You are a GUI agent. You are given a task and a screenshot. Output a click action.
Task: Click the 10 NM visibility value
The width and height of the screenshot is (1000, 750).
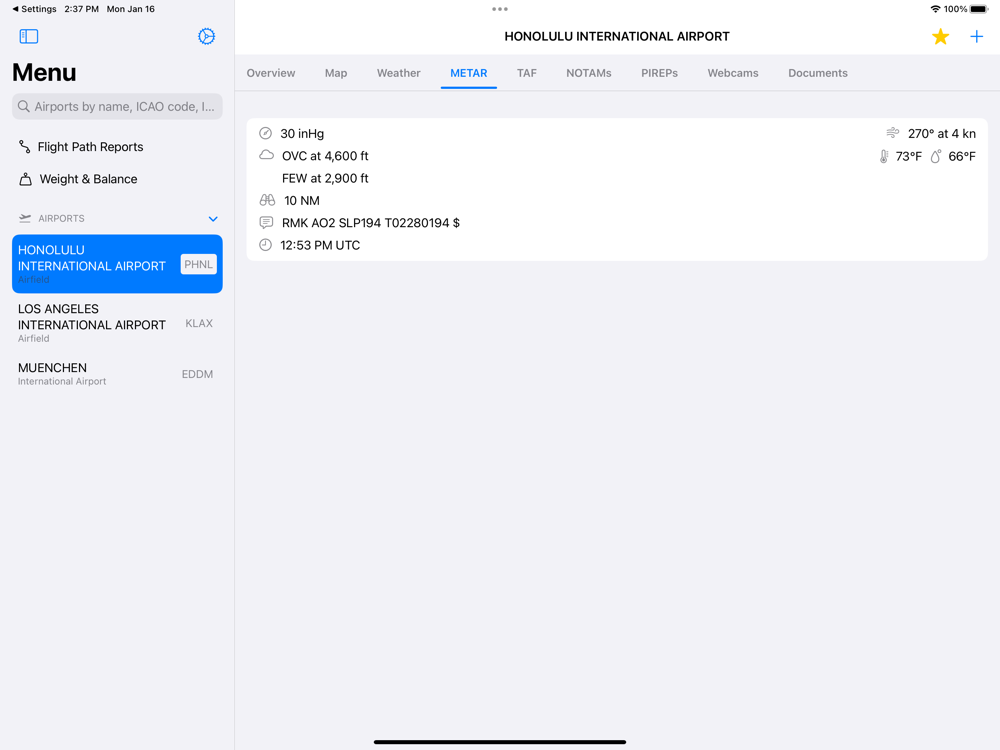[x=302, y=200]
